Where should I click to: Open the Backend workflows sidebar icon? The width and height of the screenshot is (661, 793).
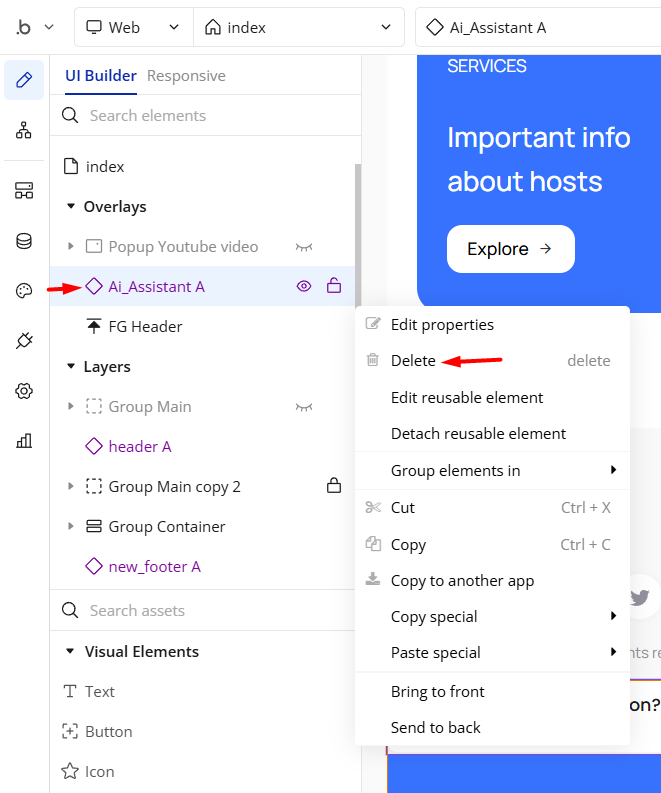coord(24,191)
